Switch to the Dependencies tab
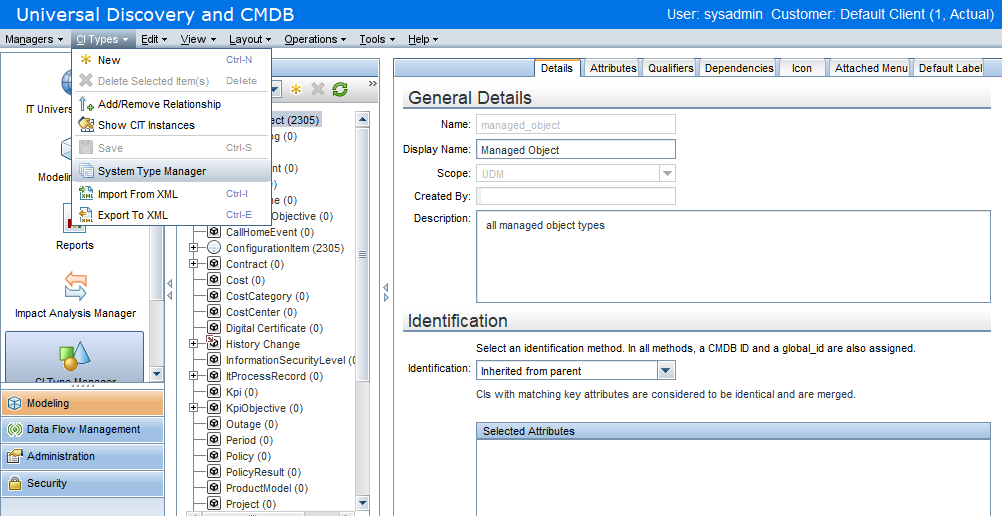The image size is (1002, 516). click(x=739, y=68)
